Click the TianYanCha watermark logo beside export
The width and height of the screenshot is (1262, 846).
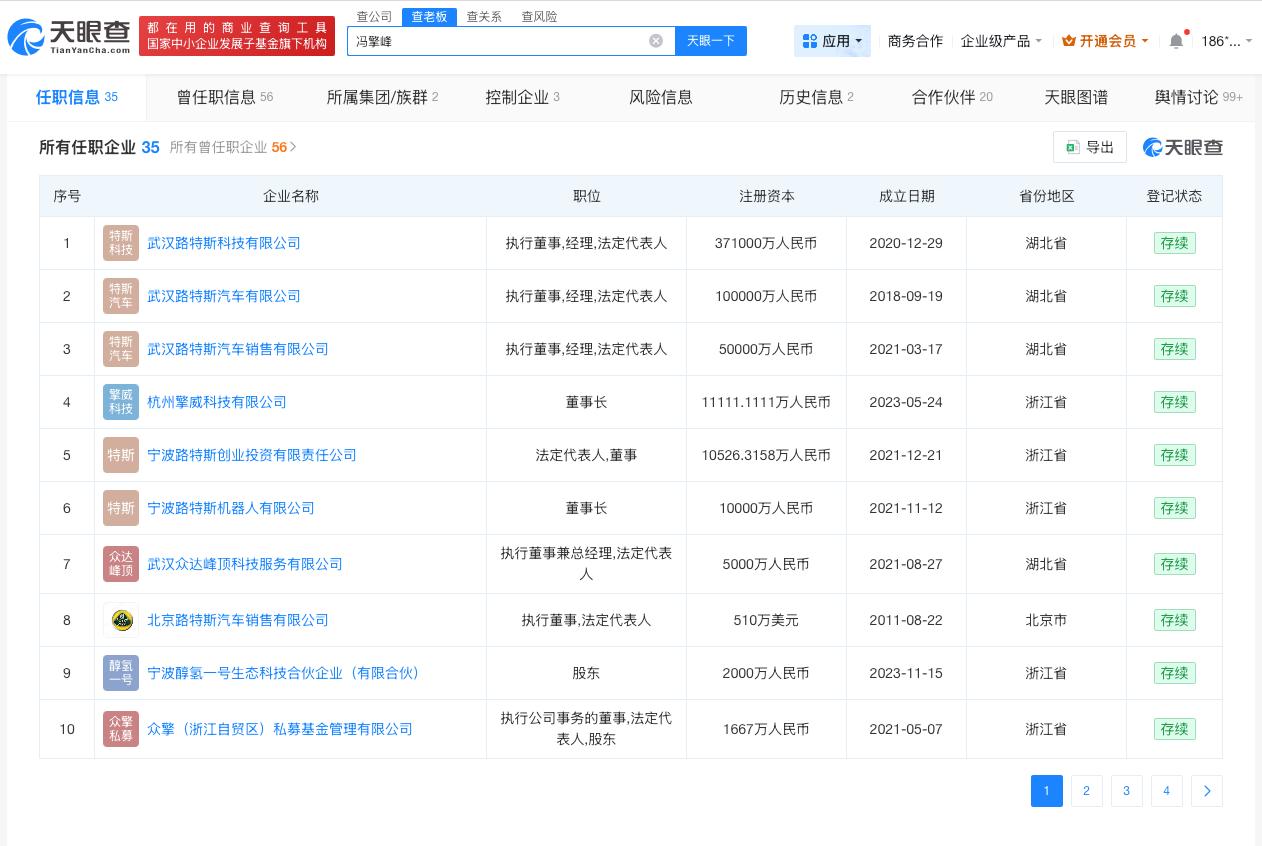1183,147
